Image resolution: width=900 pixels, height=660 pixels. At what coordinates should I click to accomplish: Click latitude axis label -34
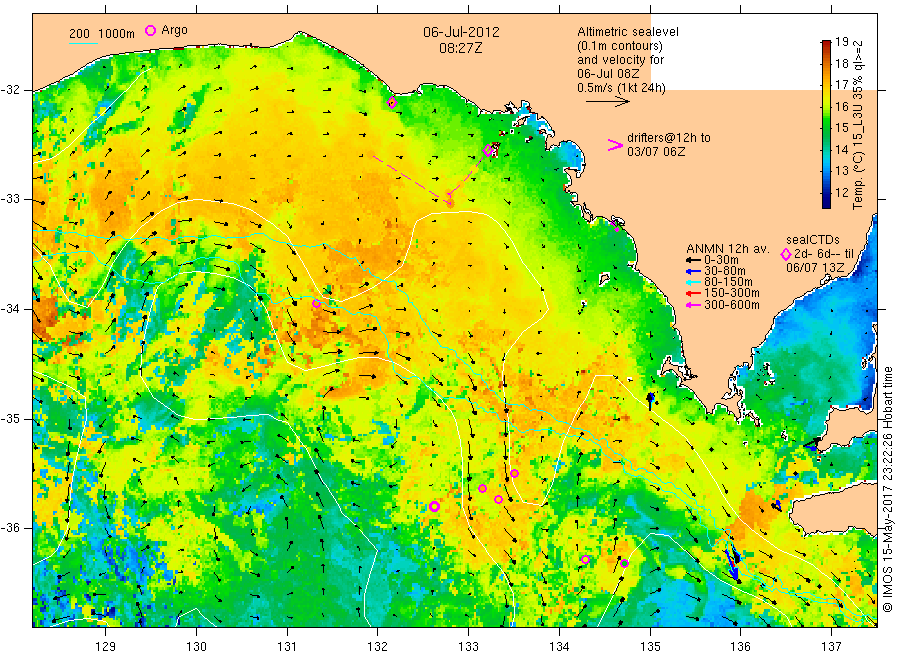(x=10, y=309)
